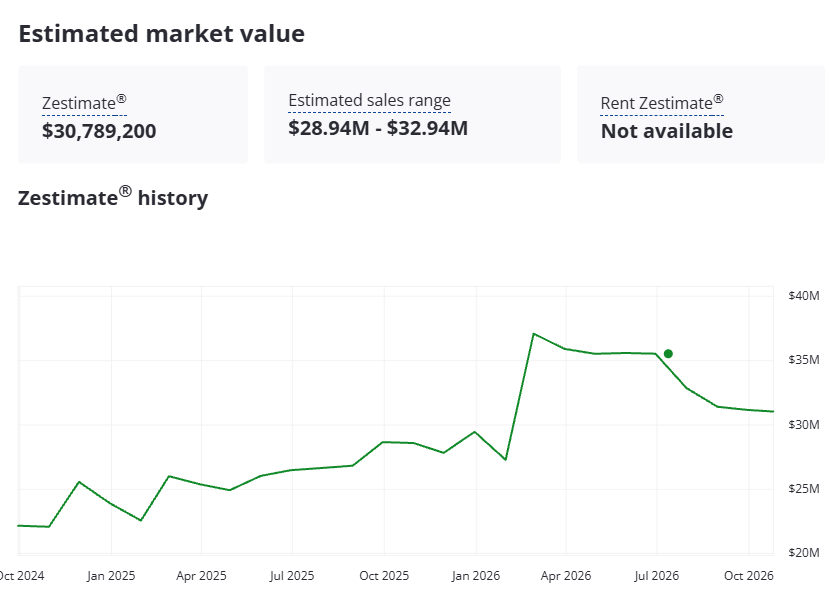
Task: Click the Apr 2025 axis label
Action: pyautogui.click(x=201, y=576)
